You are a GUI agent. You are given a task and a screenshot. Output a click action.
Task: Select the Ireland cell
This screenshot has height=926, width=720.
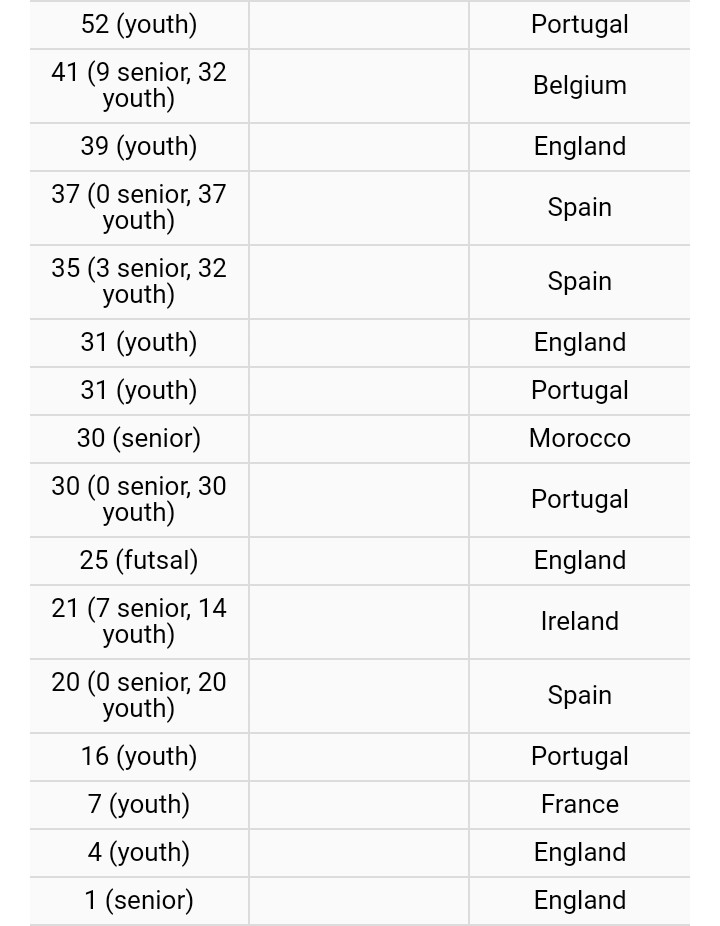pos(579,621)
